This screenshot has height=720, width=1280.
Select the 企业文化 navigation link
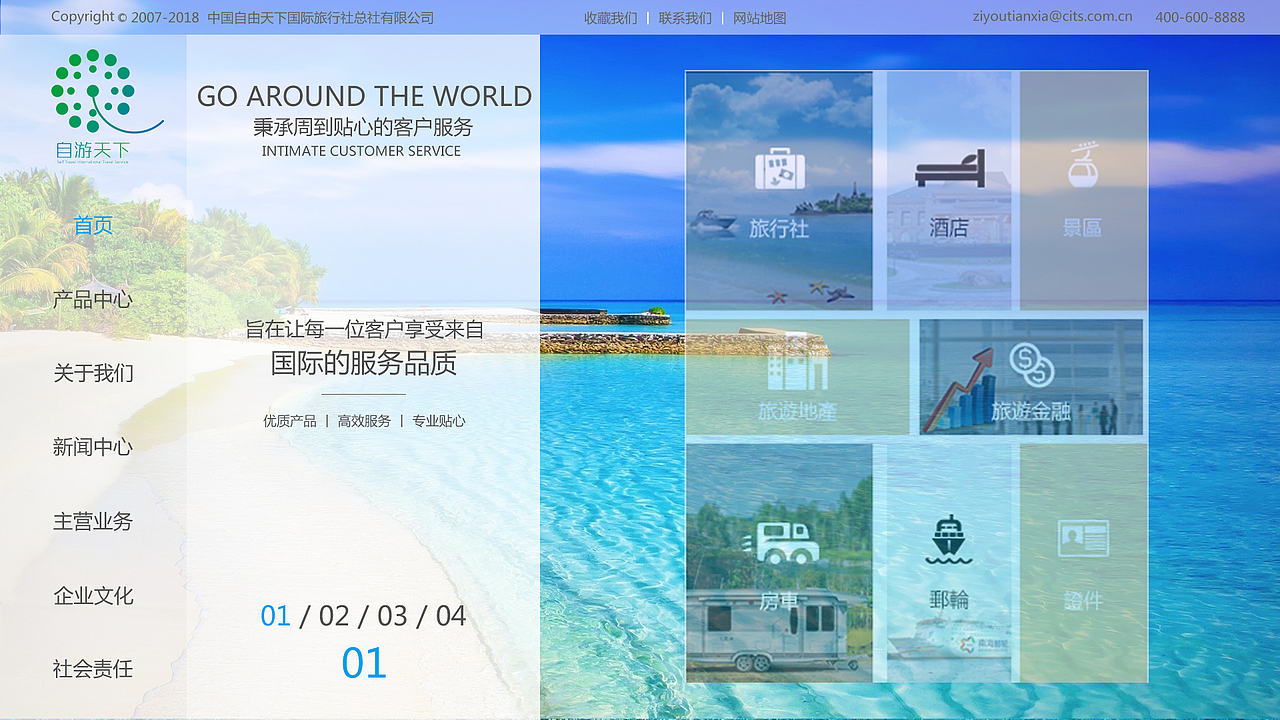click(92, 595)
